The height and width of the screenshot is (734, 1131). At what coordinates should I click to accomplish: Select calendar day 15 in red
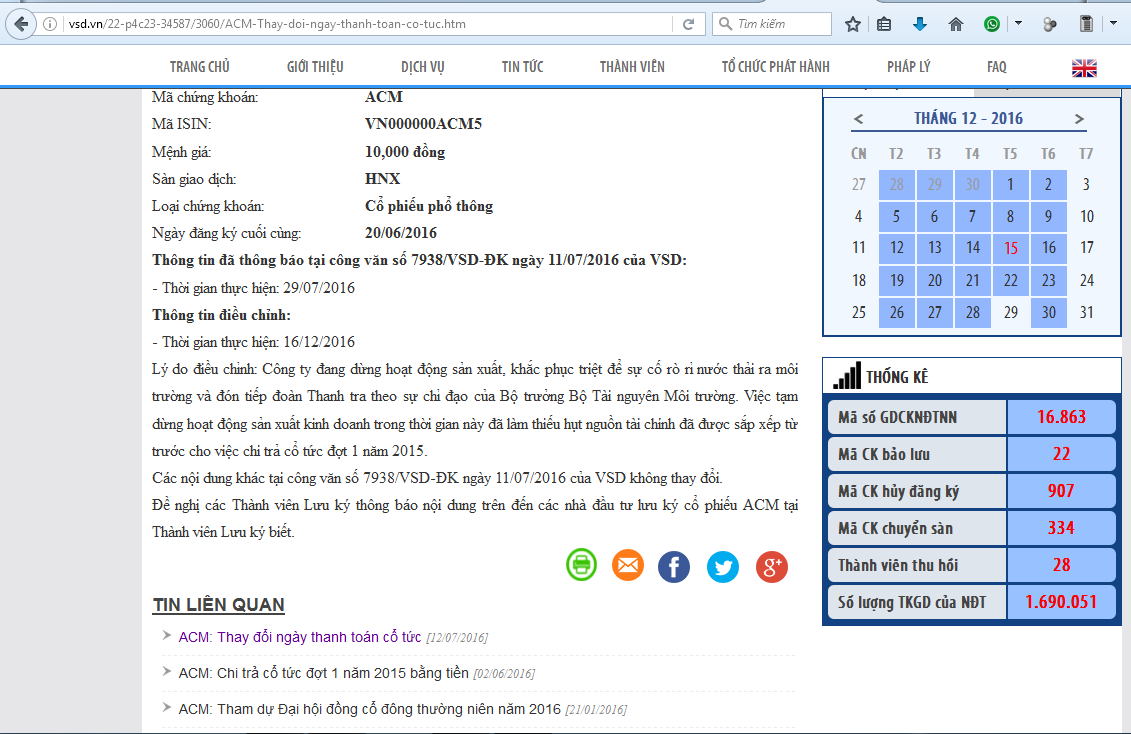(1011, 248)
